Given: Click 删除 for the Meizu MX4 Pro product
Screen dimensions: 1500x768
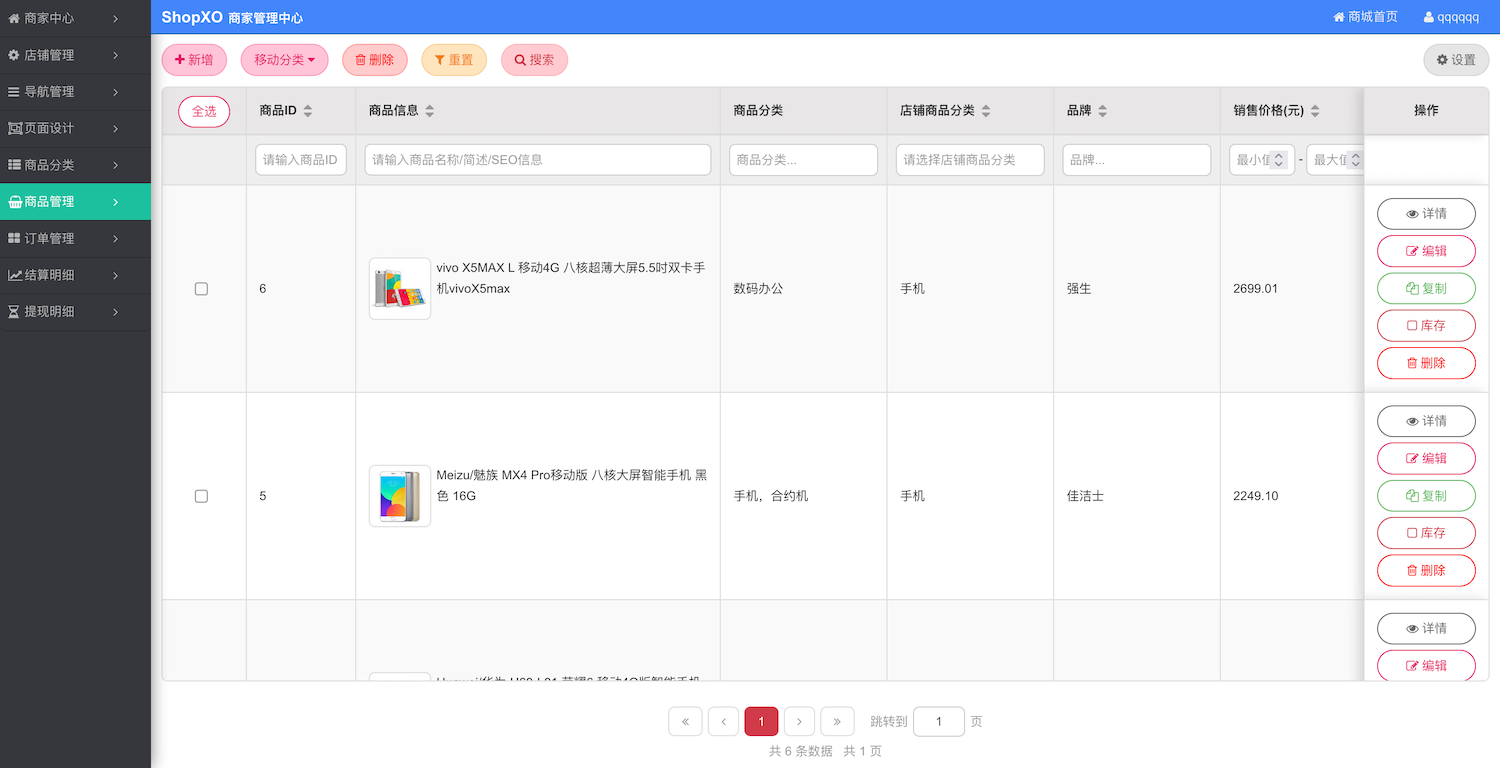Looking at the screenshot, I should click(1426, 570).
